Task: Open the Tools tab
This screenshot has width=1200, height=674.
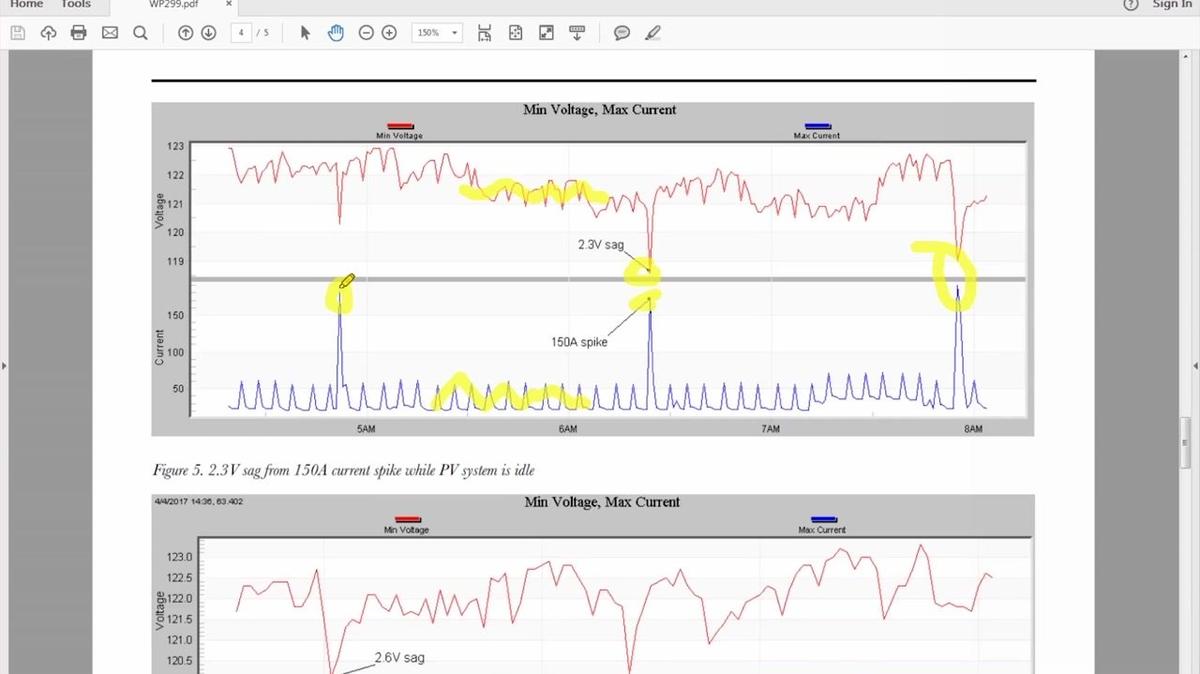Action: (76, 4)
